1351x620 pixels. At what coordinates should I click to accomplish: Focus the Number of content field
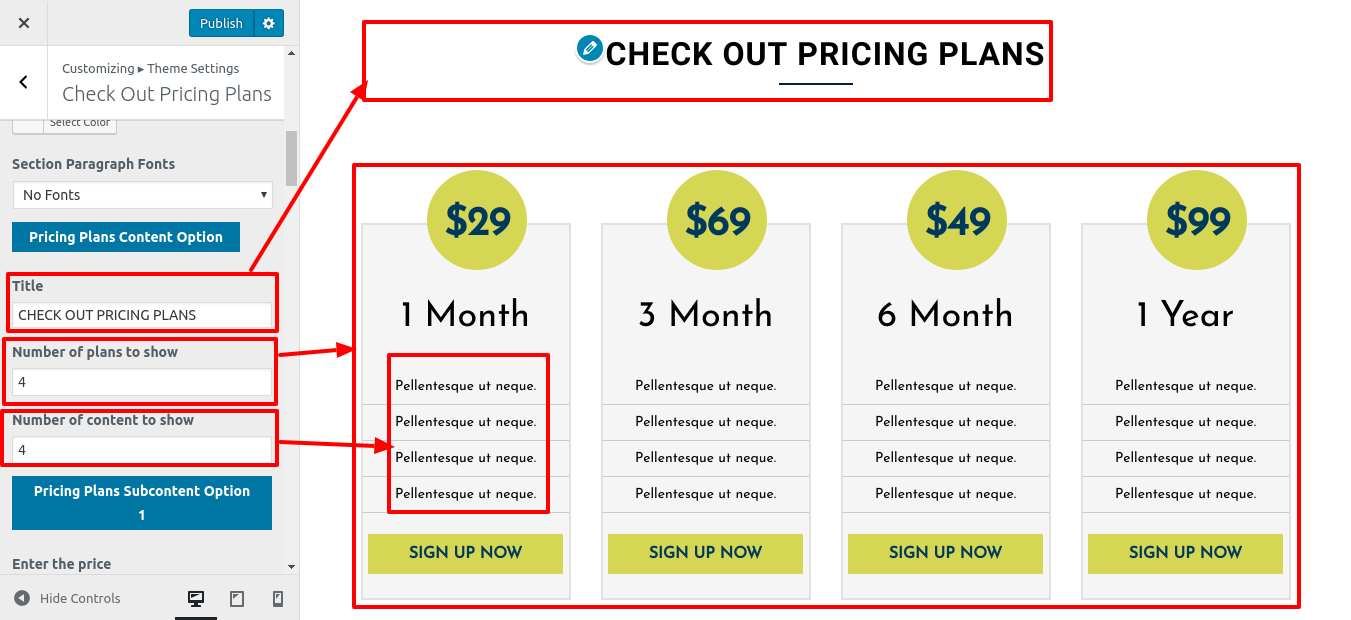[142, 450]
